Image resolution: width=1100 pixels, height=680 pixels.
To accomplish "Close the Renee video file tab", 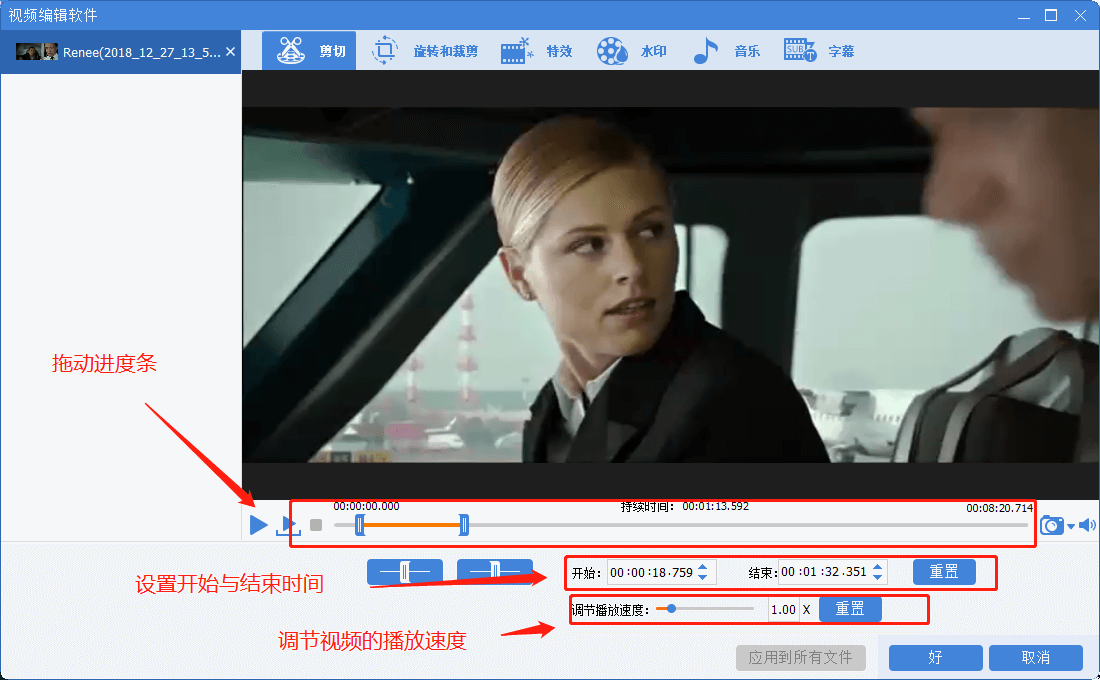I will pos(230,52).
